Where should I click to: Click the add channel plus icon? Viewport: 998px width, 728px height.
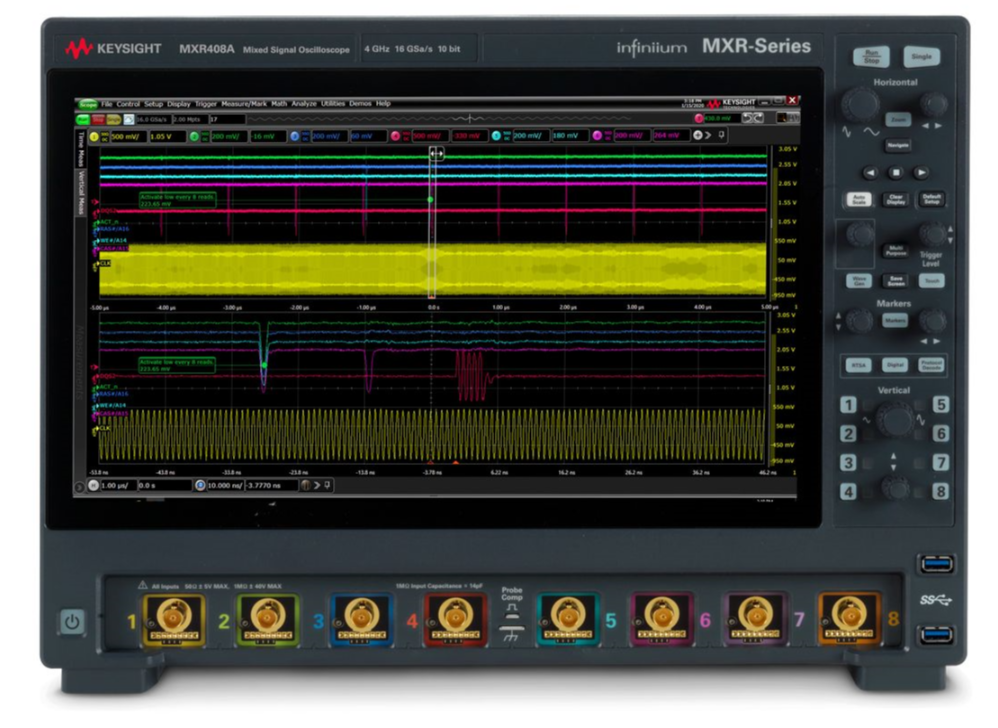tap(698, 136)
